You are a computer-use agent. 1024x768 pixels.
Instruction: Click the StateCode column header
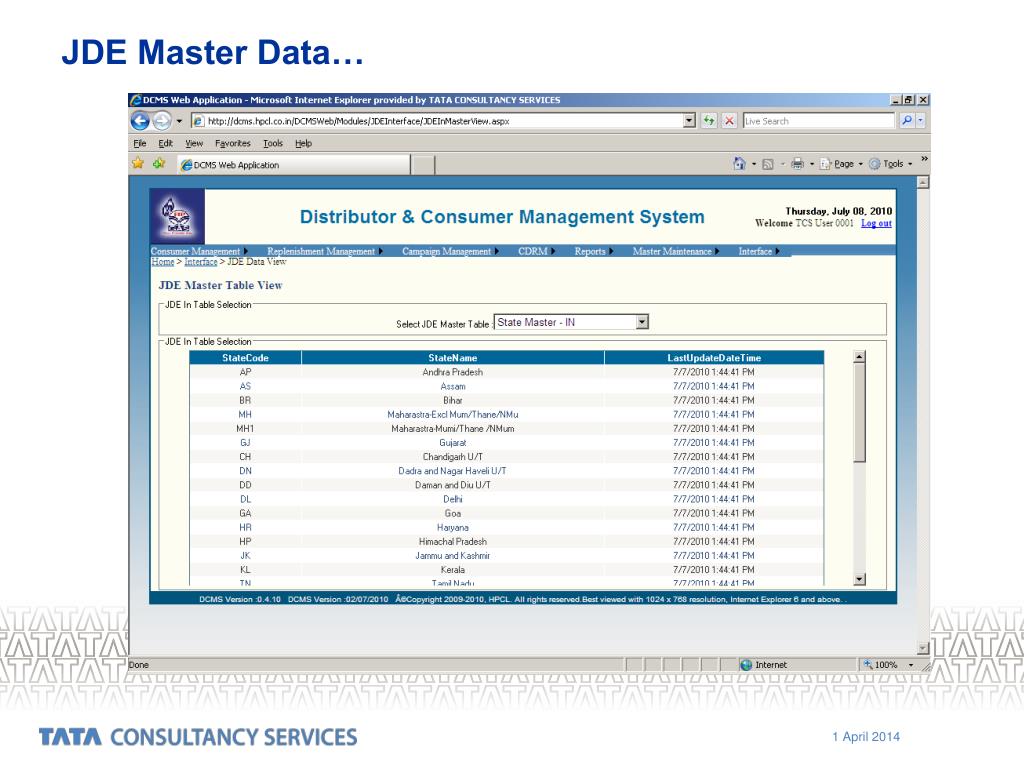[x=246, y=358]
